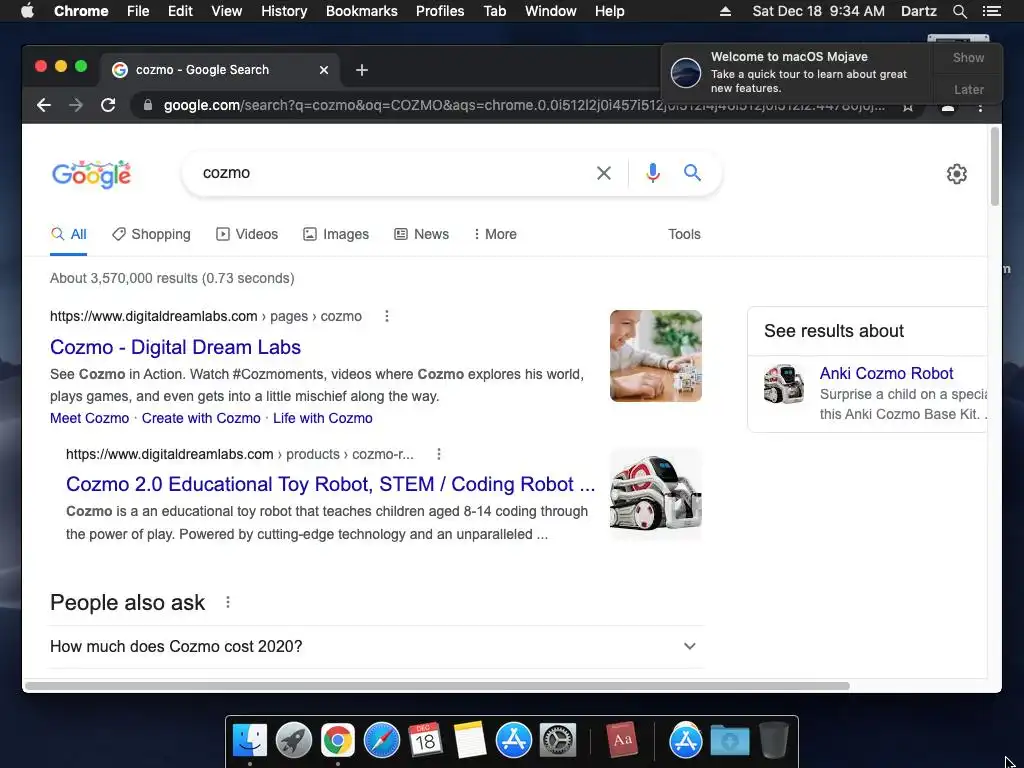
Task: Open Google settings gear icon
Action: click(x=957, y=174)
